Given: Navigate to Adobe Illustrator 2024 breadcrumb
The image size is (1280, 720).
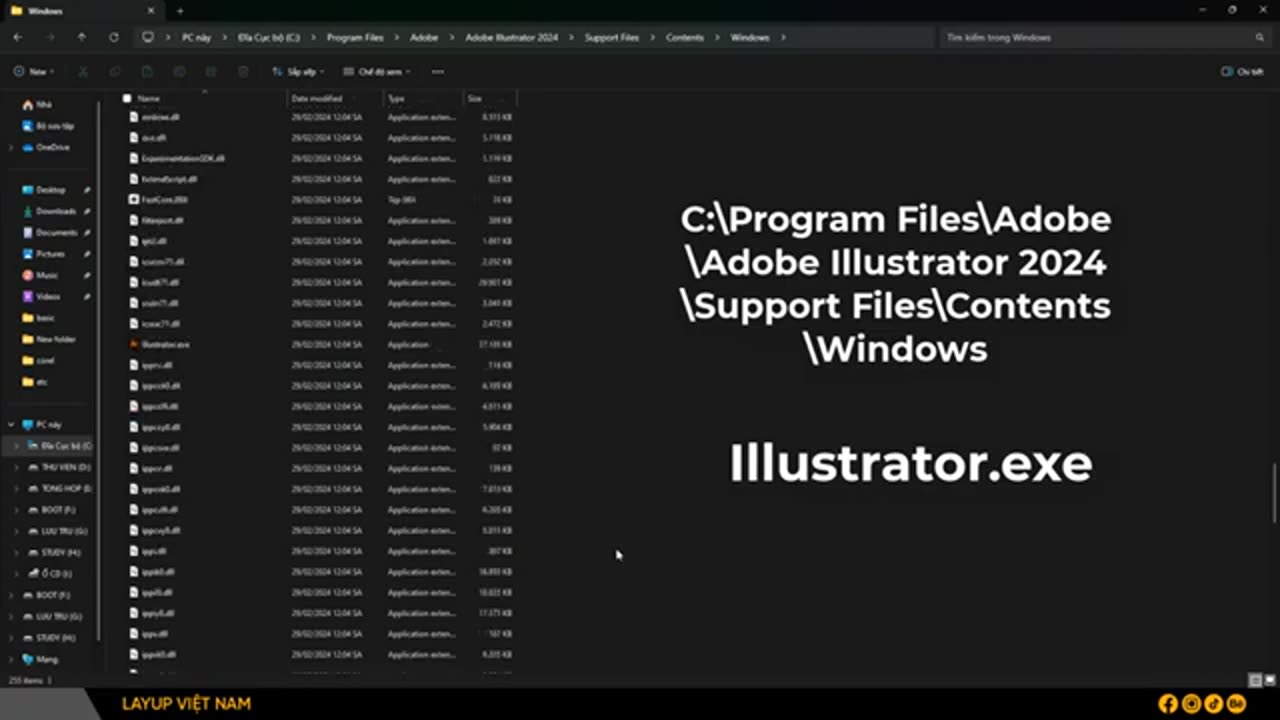Looking at the screenshot, I should (511, 37).
